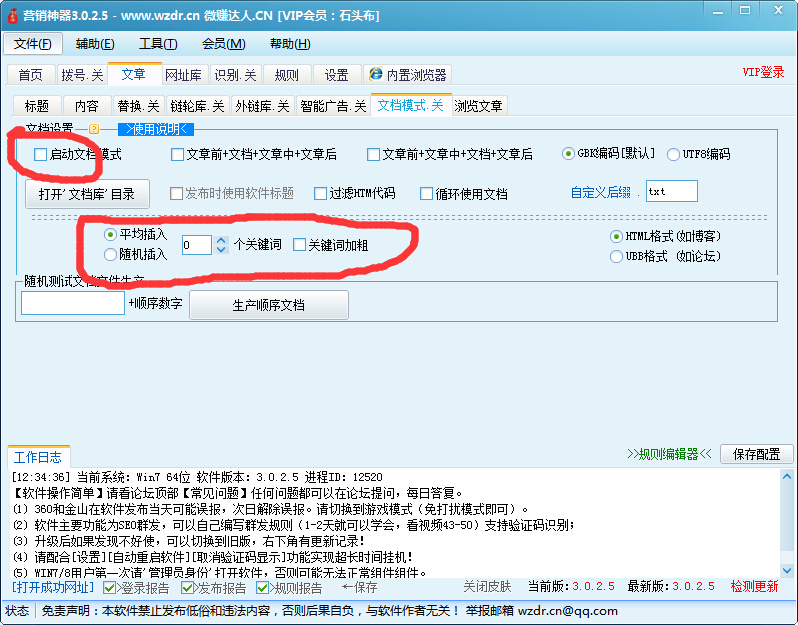
Task: Open the 文档模式.关 sub-tab
Action: coord(410,104)
